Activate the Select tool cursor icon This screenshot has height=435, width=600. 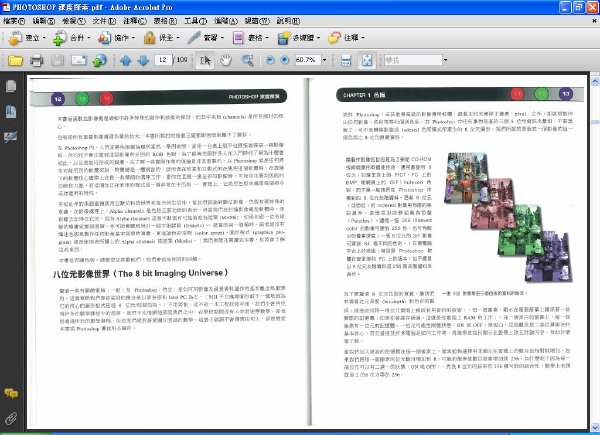205,60
